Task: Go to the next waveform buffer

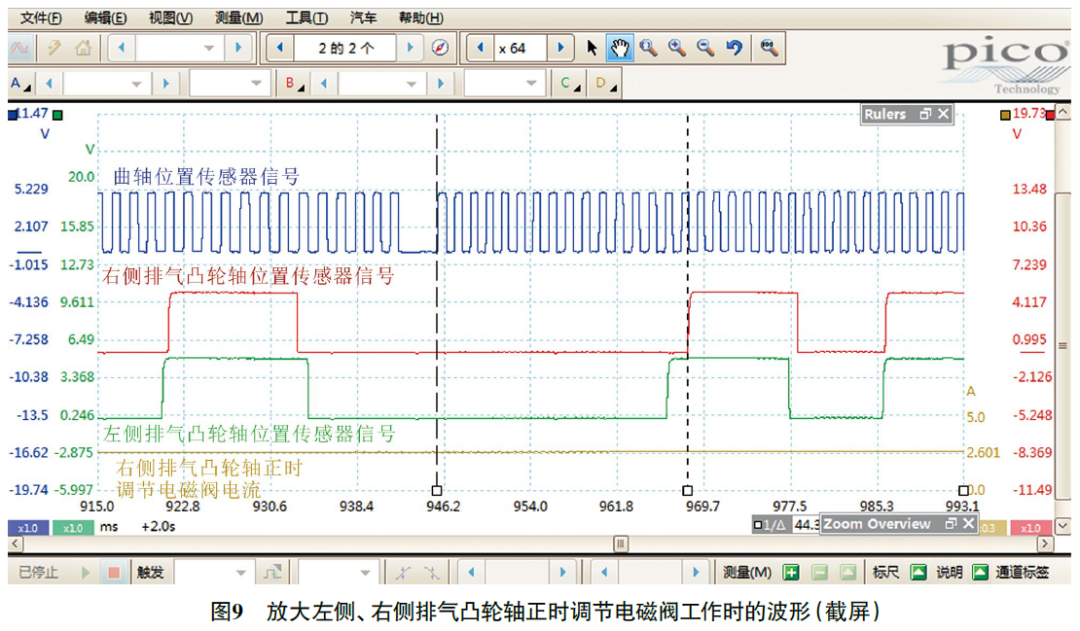Action: [410, 48]
